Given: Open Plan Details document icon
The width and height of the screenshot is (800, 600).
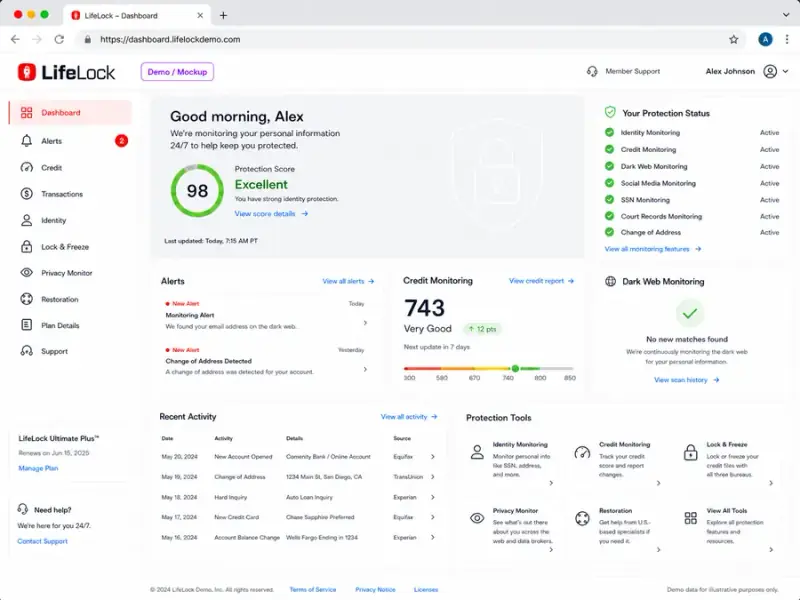Looking at the screenshot, I should pyautogui.click(x=27, y=325).
